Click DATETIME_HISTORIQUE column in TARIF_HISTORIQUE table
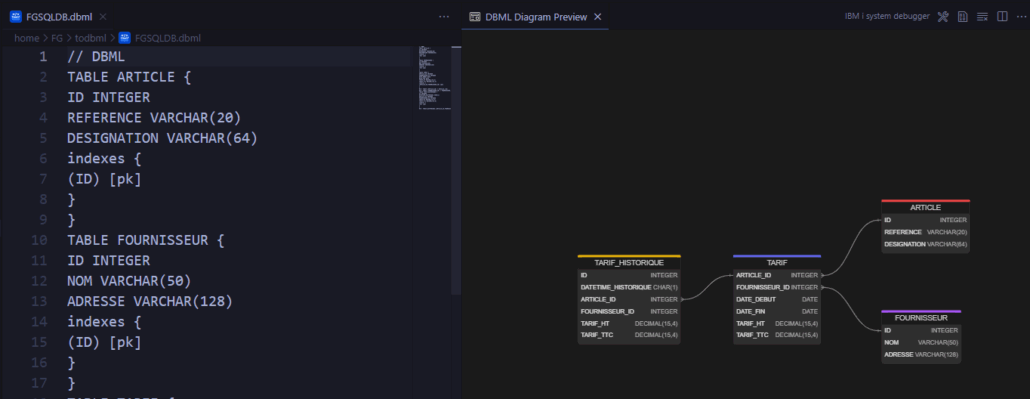 tap(629, 287)
